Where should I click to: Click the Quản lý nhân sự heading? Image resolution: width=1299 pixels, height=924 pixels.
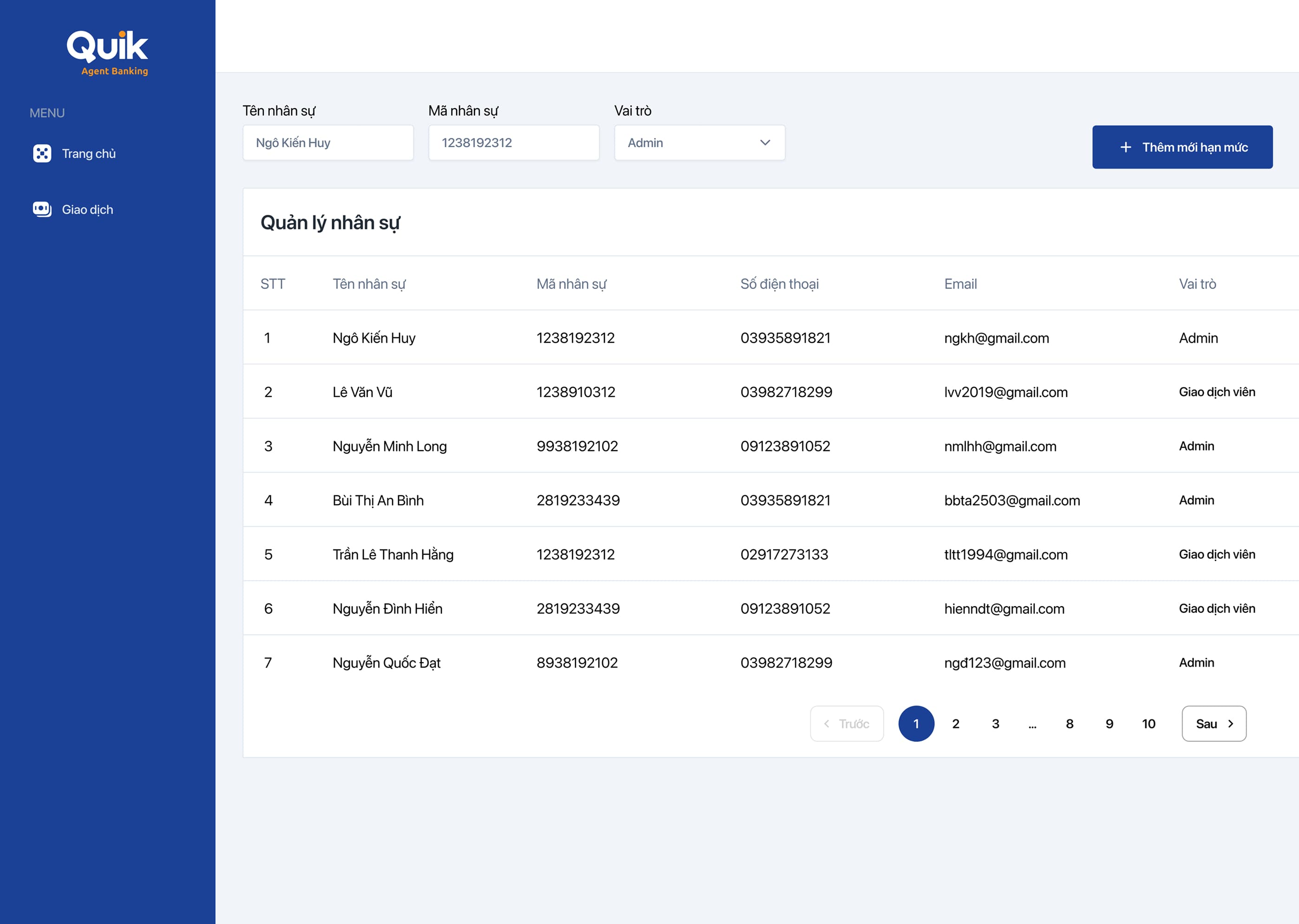(x=331, y=223)
